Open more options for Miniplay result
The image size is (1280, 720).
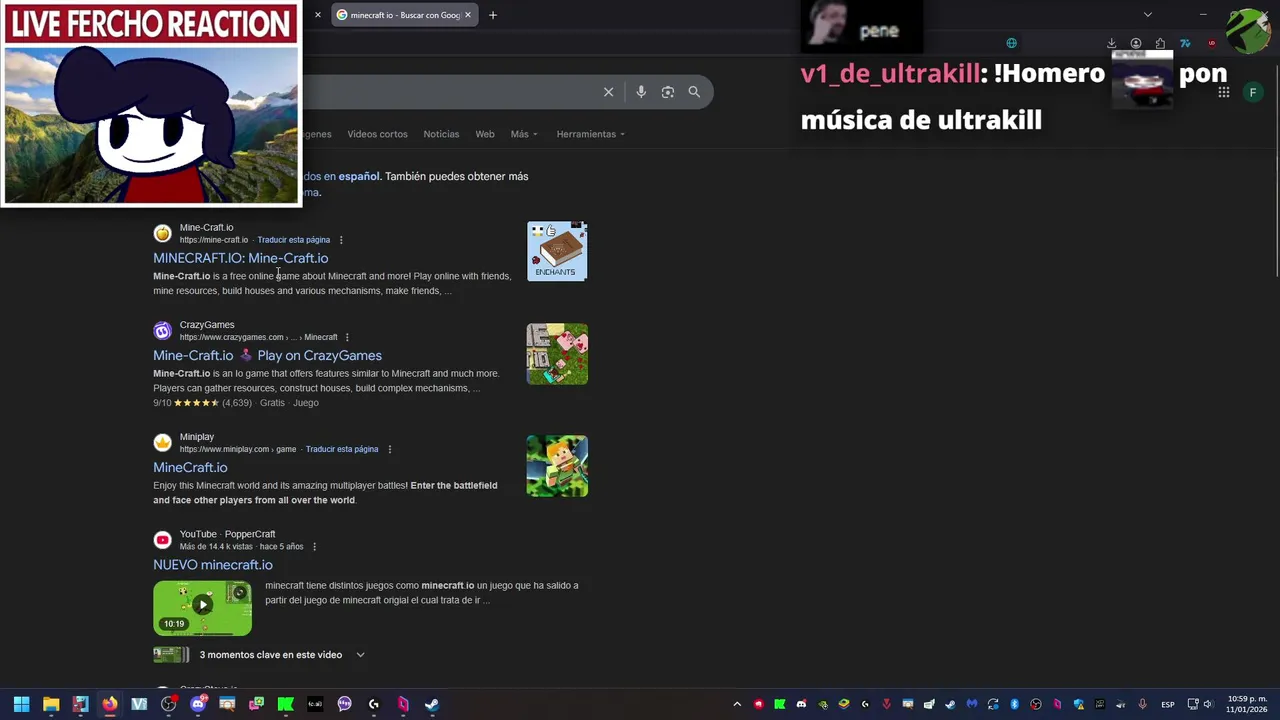(389, 449)
